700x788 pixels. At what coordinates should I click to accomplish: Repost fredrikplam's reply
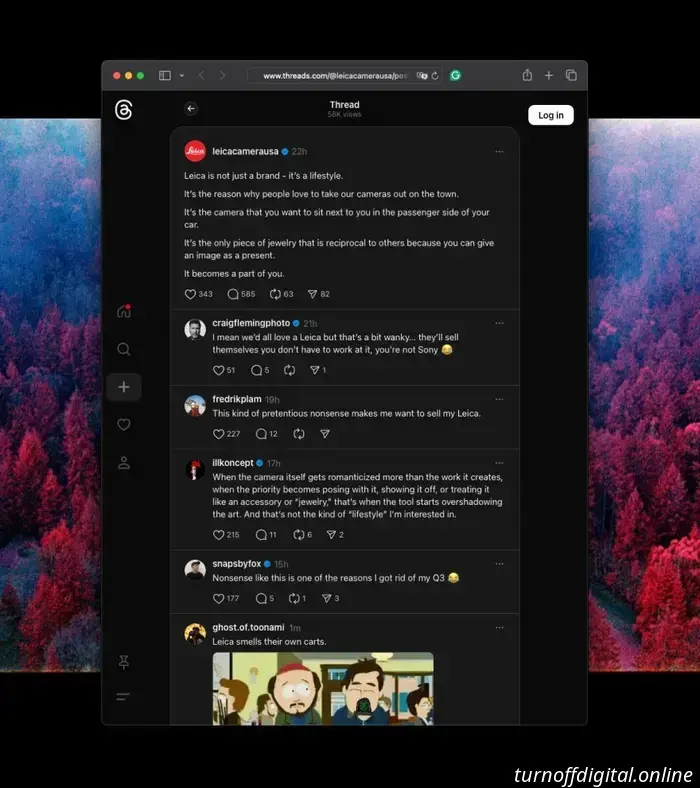[x=299, y=434]
